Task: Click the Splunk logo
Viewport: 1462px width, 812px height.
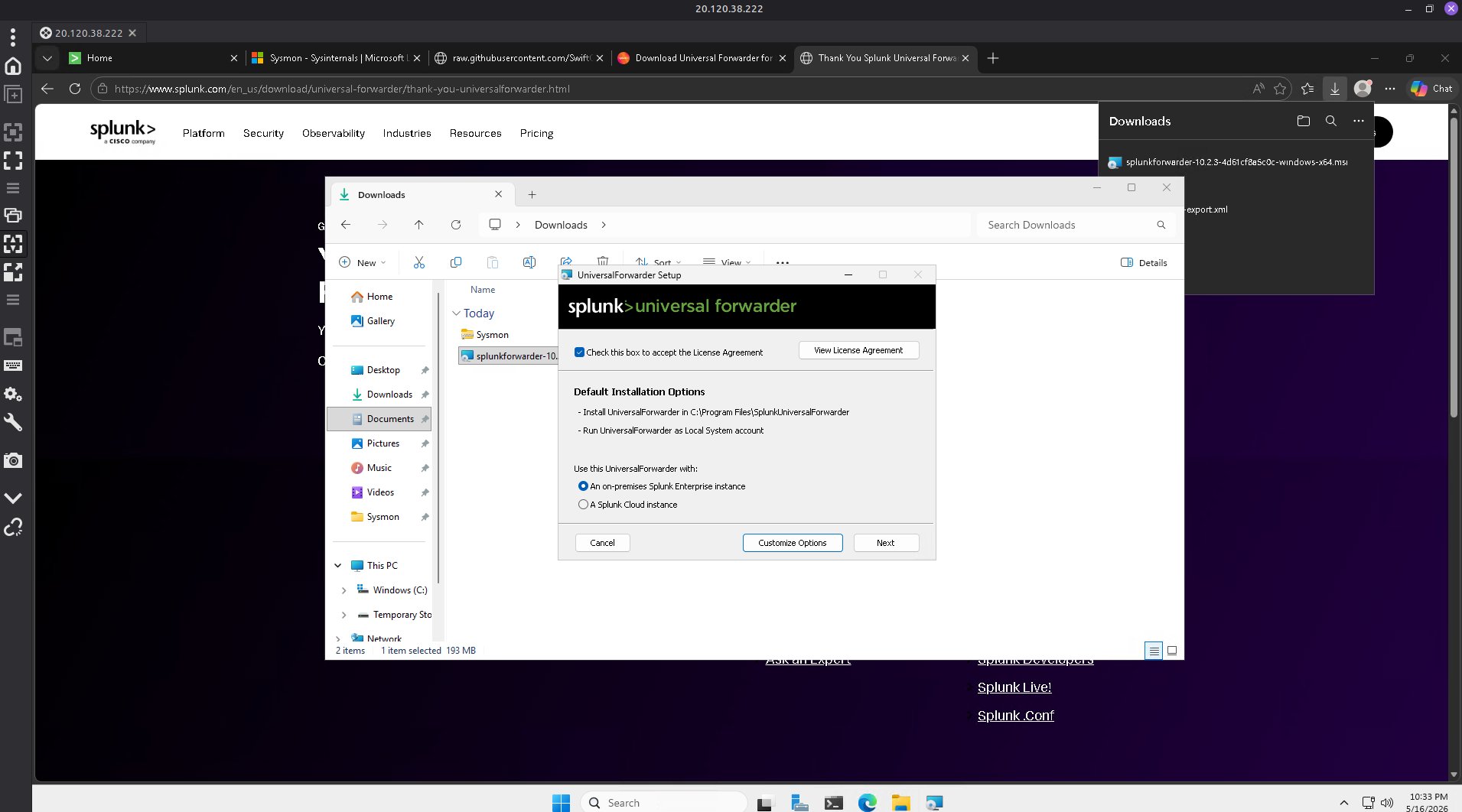Action: (122, 132)
